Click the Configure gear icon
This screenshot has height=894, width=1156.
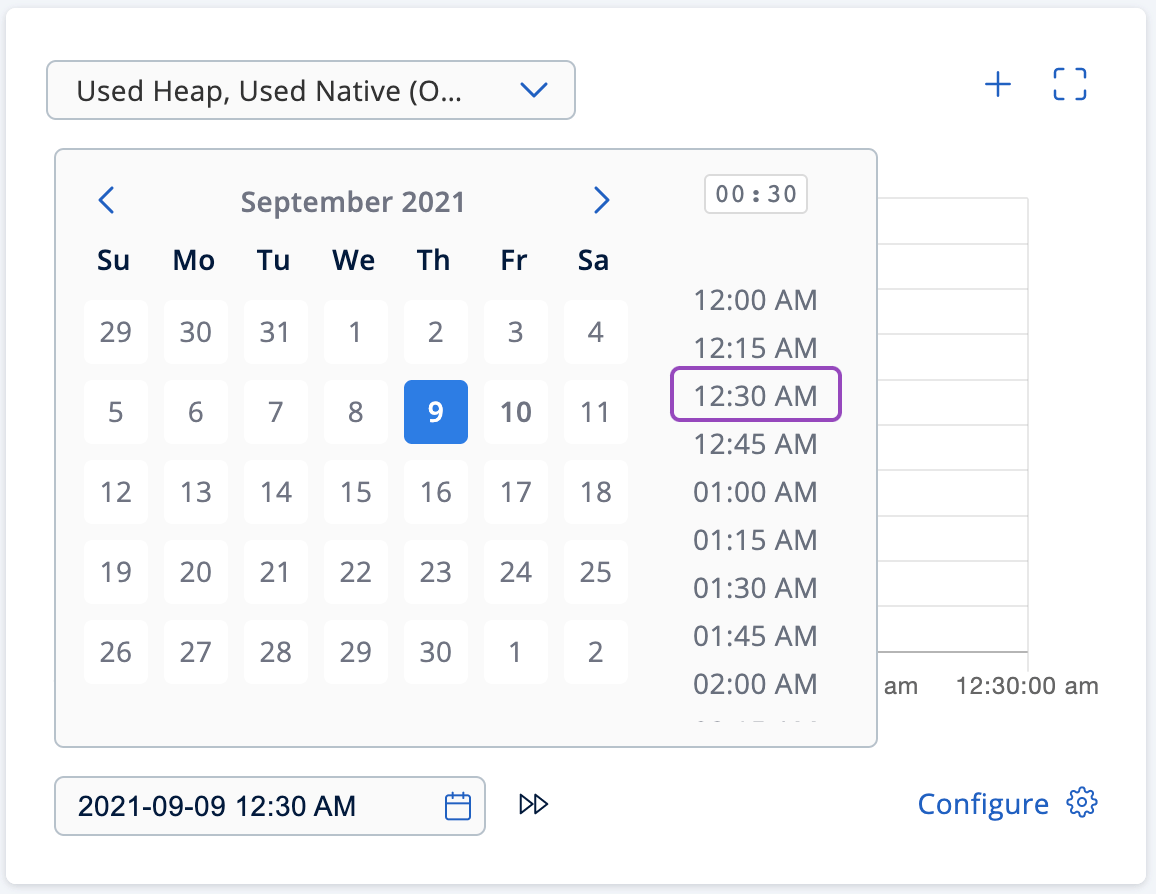coord(1082,803)
